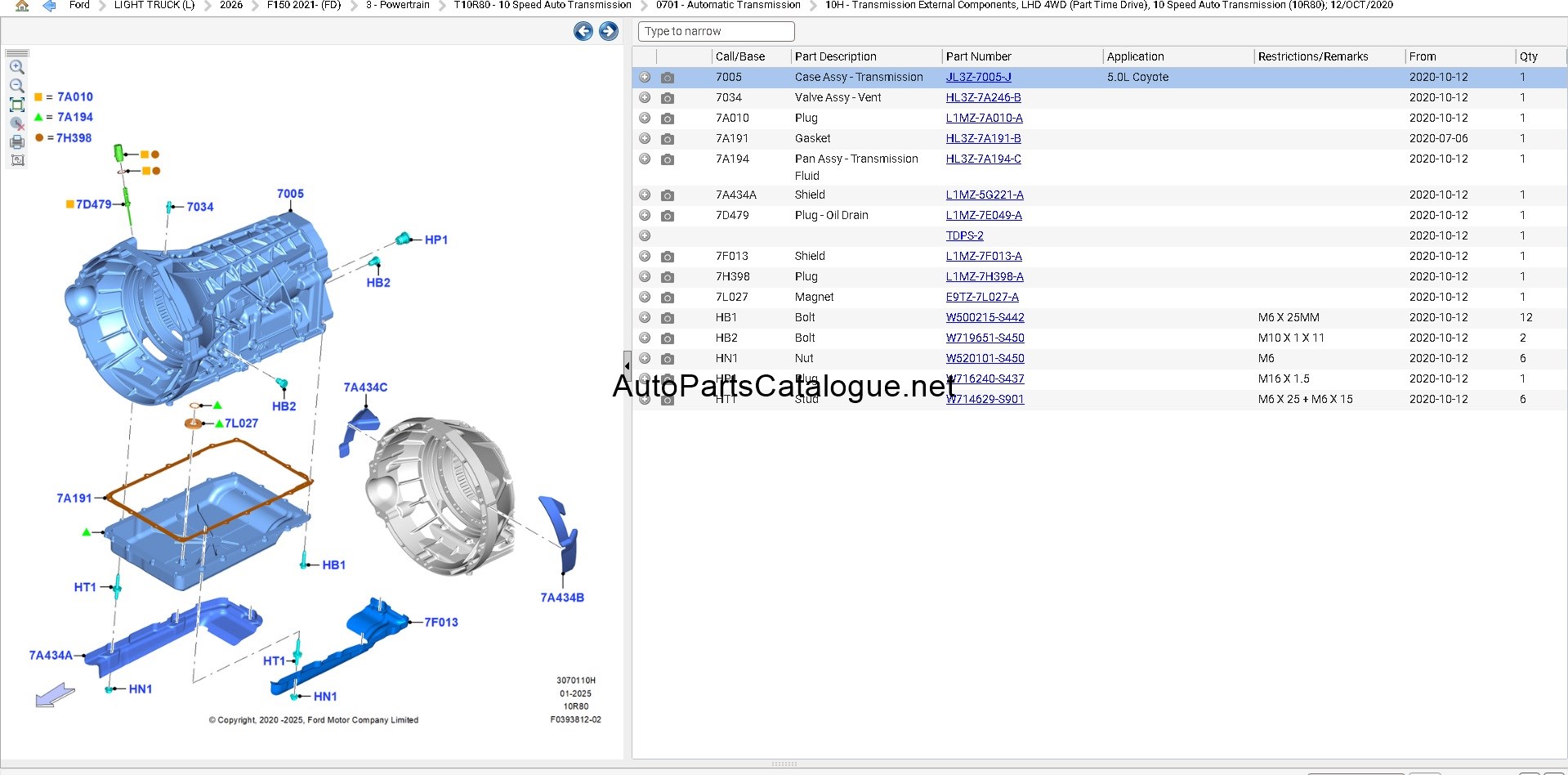Click the 7A191 gasket callout label

74,498
